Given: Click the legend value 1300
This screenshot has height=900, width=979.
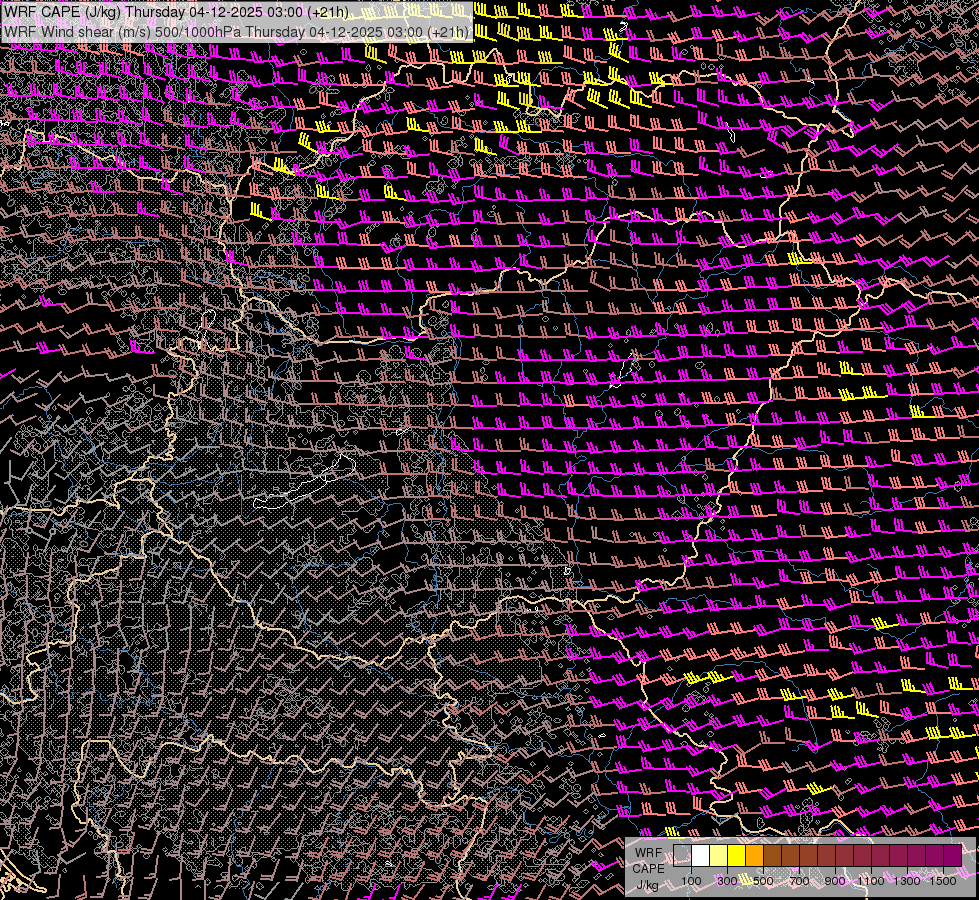Looking at the screenshot, I should (907, 881).
